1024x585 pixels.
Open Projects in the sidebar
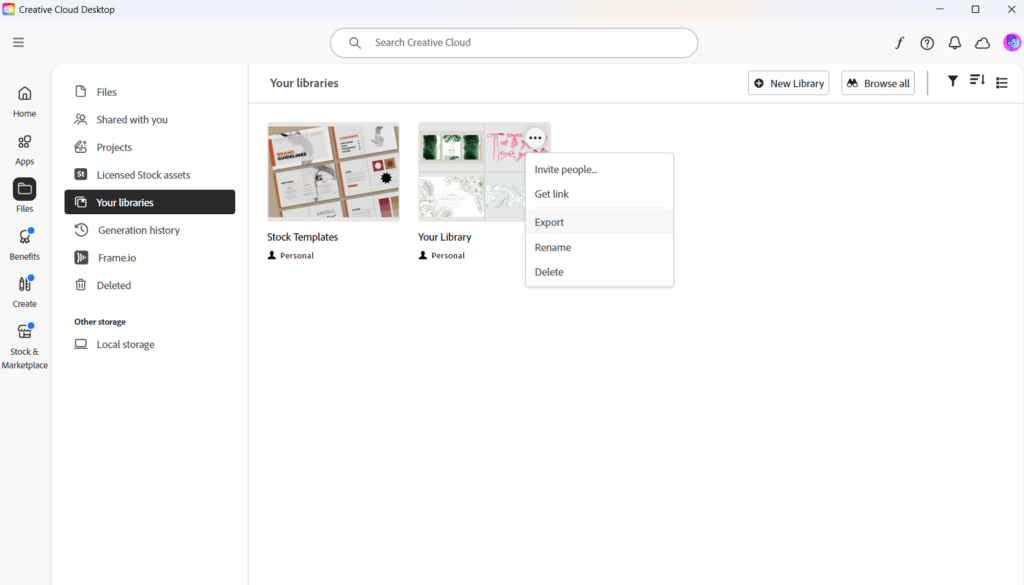(x=150, y=147)
